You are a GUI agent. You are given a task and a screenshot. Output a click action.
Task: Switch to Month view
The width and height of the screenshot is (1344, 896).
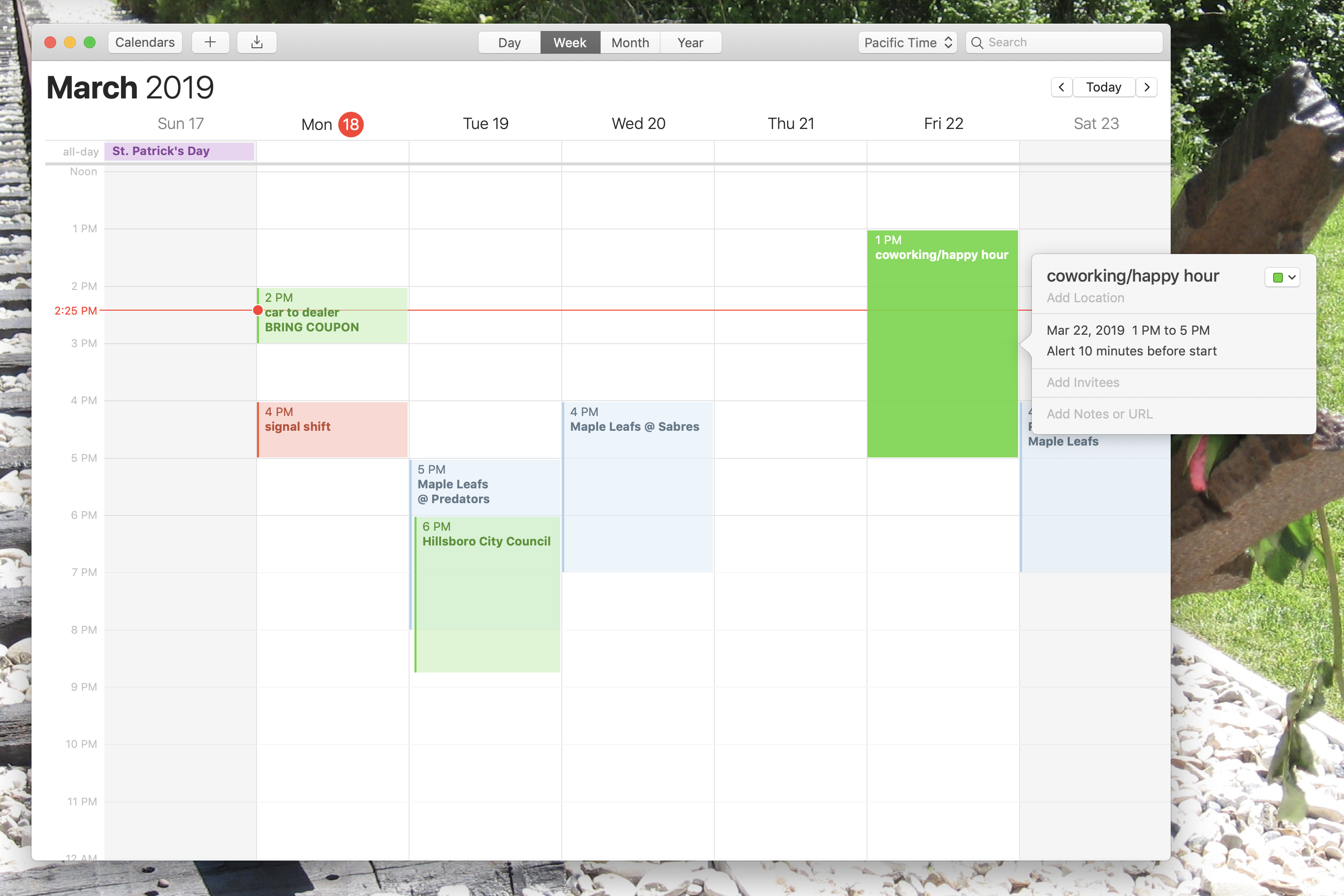pyautogui.click(x=630, y=42)
